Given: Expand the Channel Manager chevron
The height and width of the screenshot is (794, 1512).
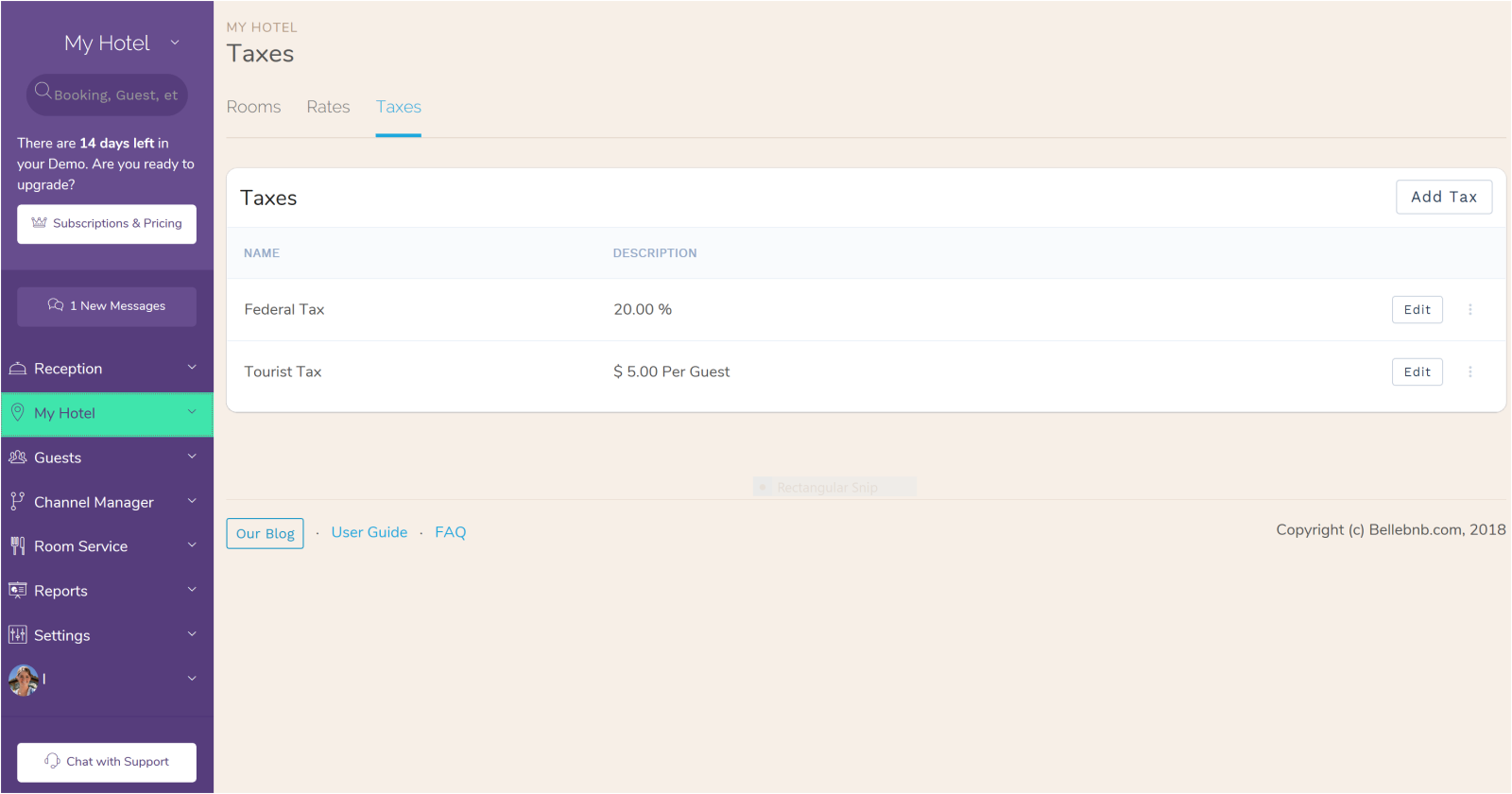Looking at the screenshot, I should [192, 501].
